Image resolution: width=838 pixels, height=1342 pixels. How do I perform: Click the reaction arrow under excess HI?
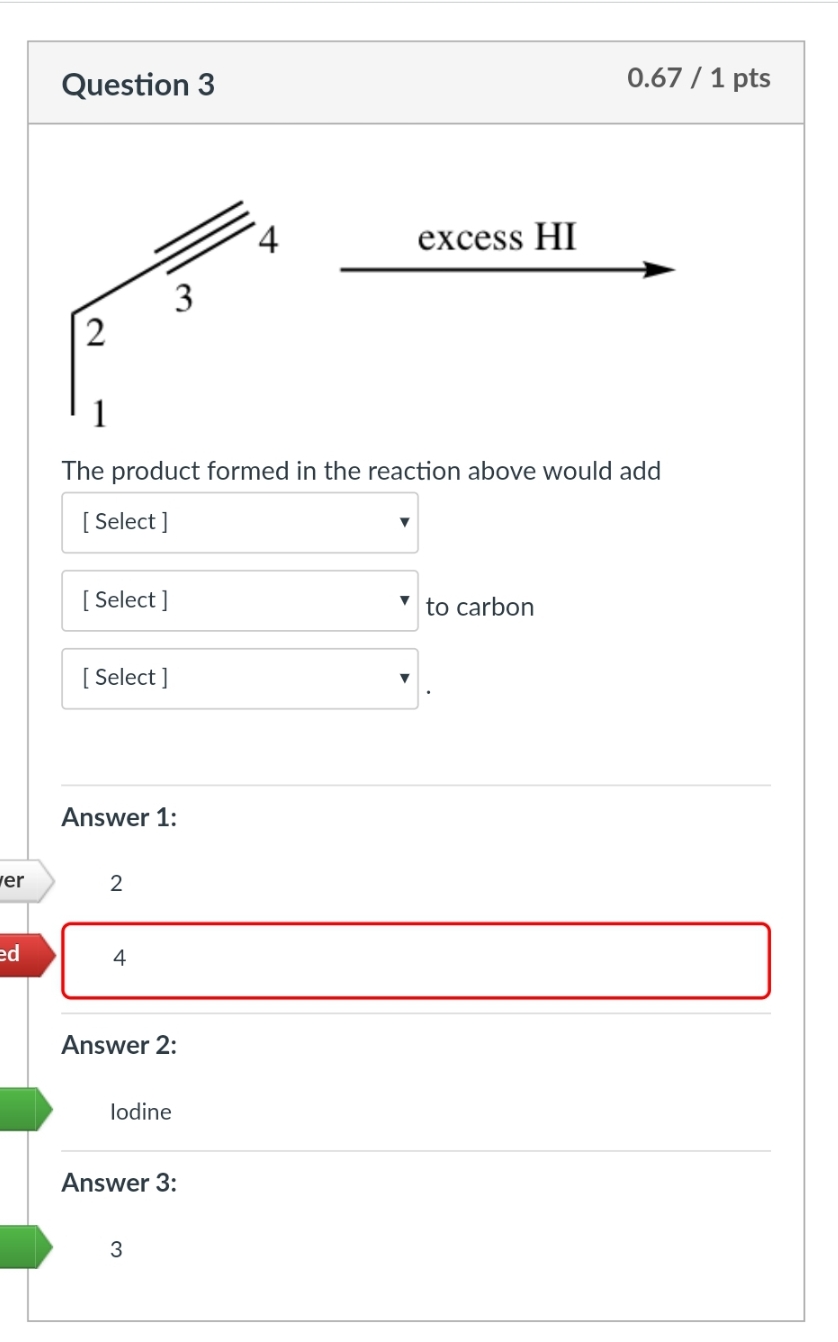pos(507,270)
